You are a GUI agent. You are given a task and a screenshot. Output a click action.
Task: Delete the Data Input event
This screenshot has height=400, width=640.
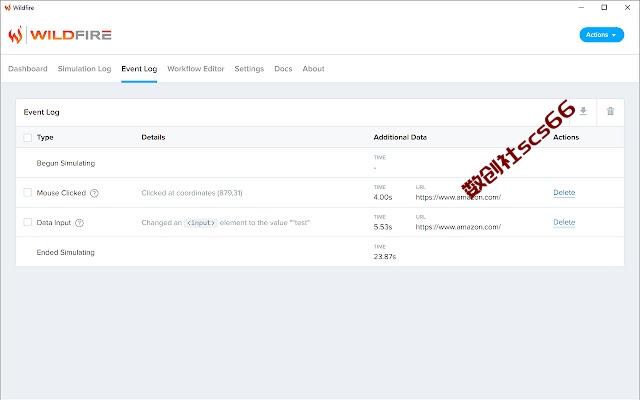[564, 222]
